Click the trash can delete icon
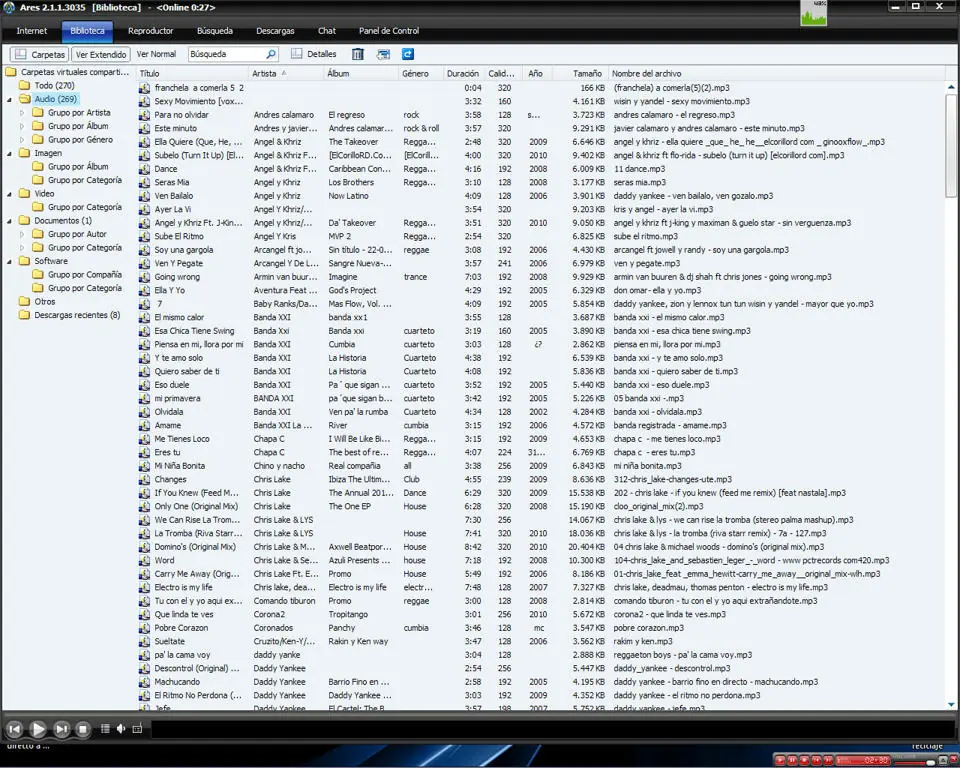The width and height of the screenshot is (960, 768). pyautogui.click(x=358, y=54)
